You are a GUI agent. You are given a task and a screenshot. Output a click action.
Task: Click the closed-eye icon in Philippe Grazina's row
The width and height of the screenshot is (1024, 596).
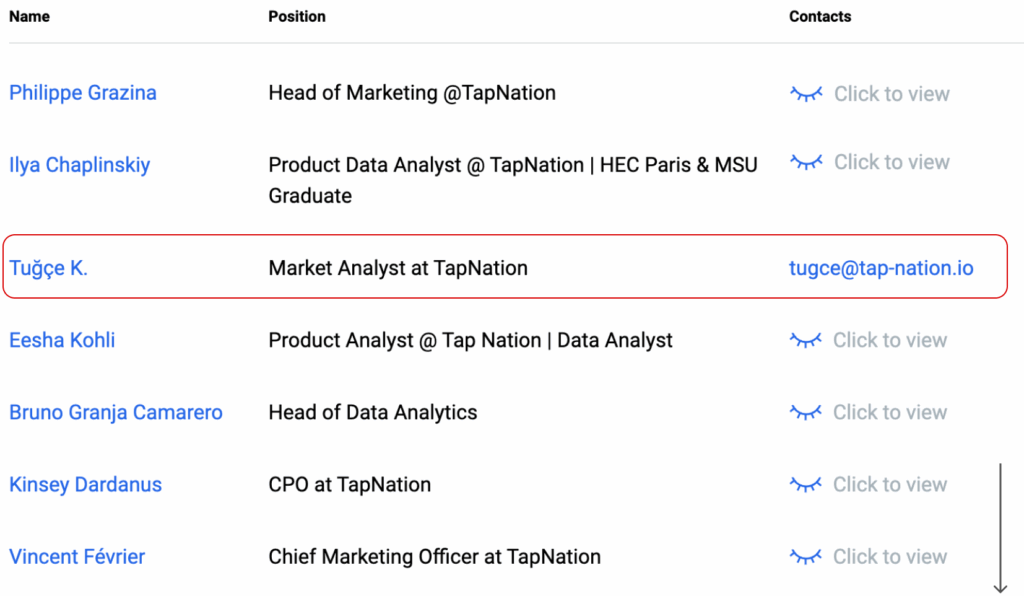[x=807, y=94]
